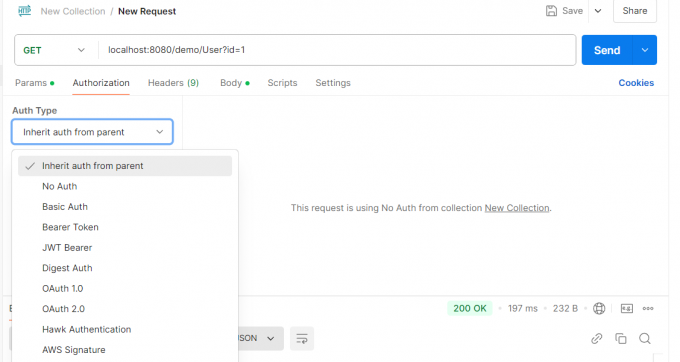
Task: Open the Auth Type combo box
Action: coord(92,132)
